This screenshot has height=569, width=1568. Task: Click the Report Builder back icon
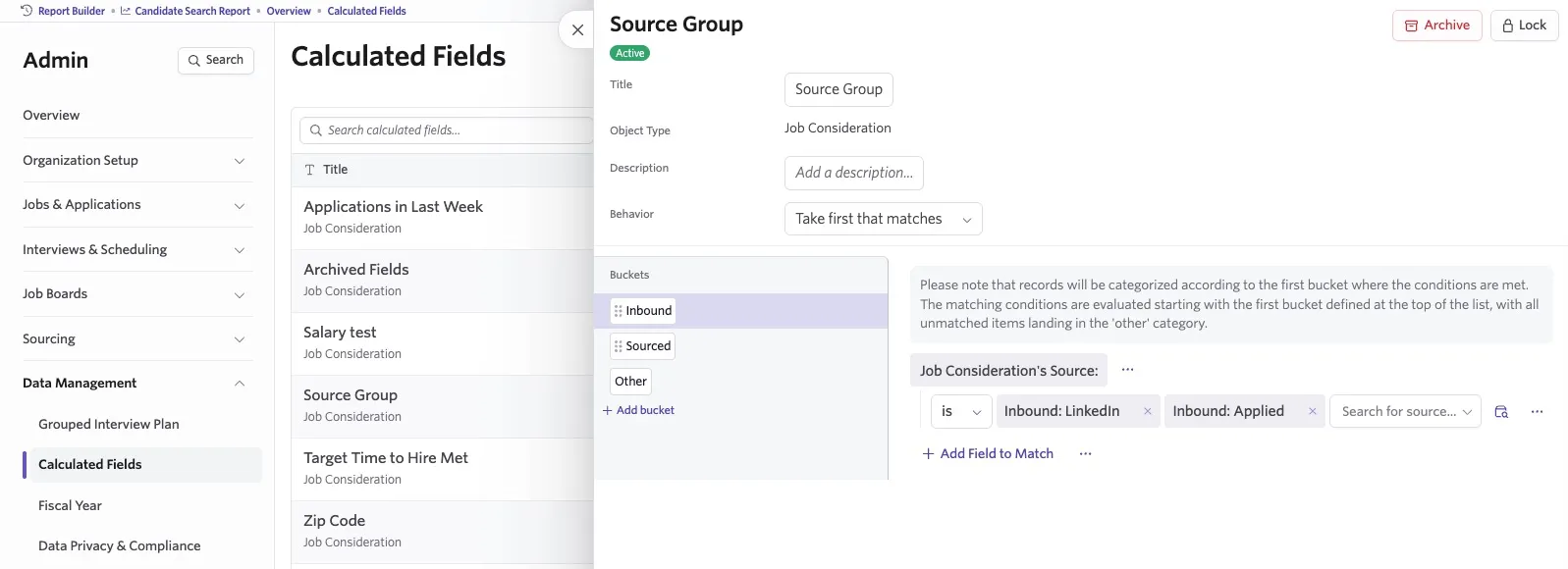(x=27, y=11)
